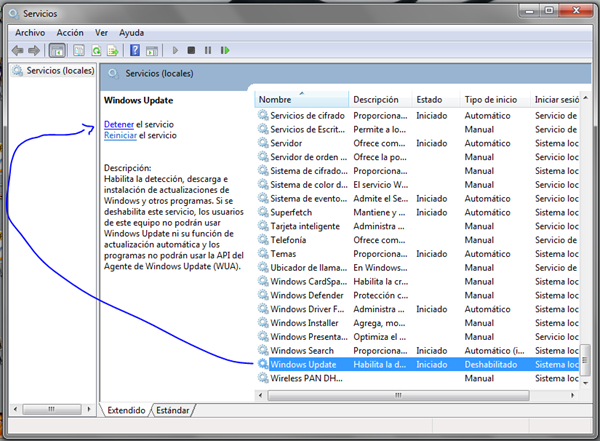The width and height of the screenshot is (600, 441).
Task: Click the Reiniciar service link
Action: point(120,135)
